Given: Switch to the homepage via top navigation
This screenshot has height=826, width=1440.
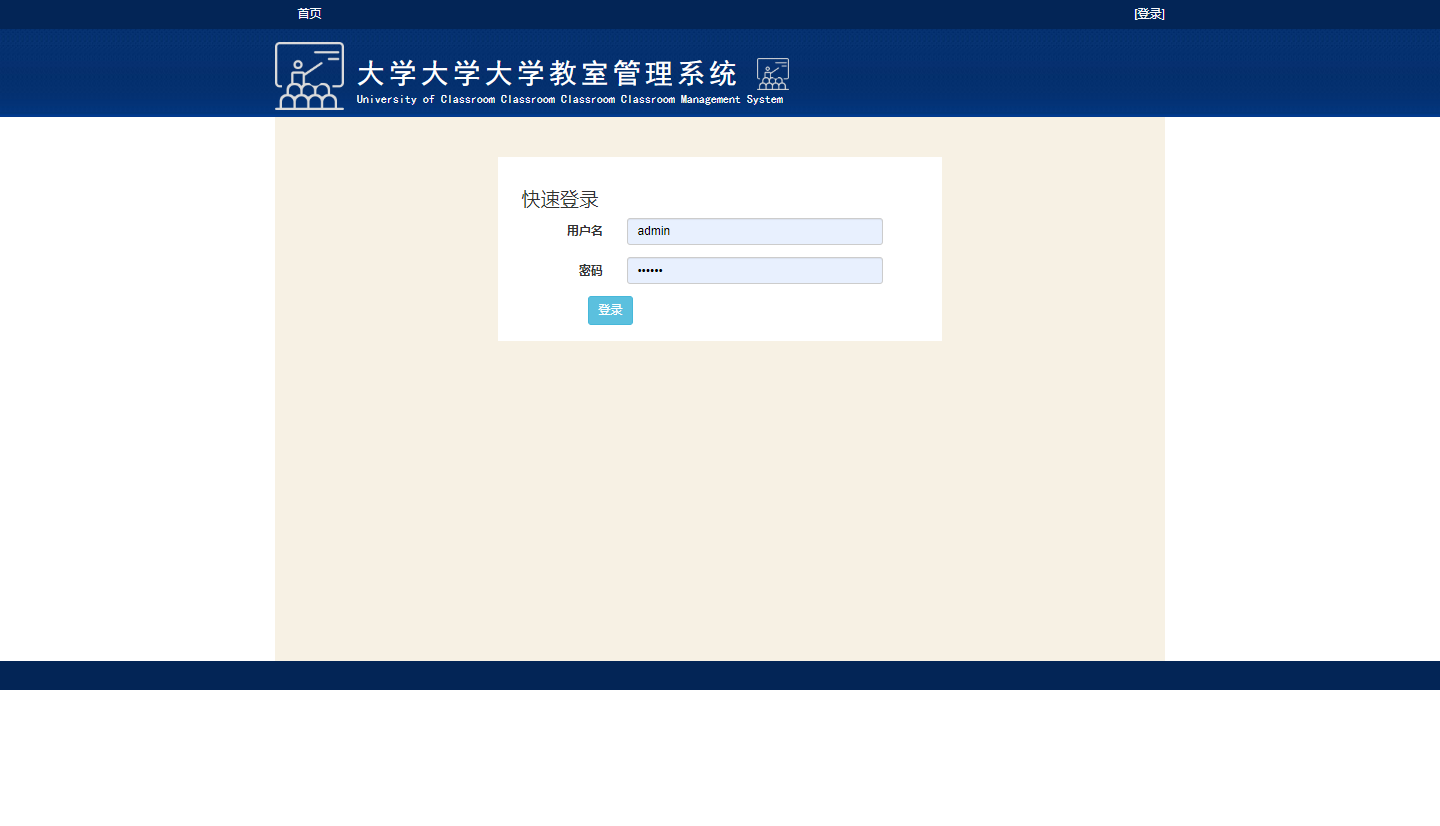Looking at the screenshot, I should (309, 14).
